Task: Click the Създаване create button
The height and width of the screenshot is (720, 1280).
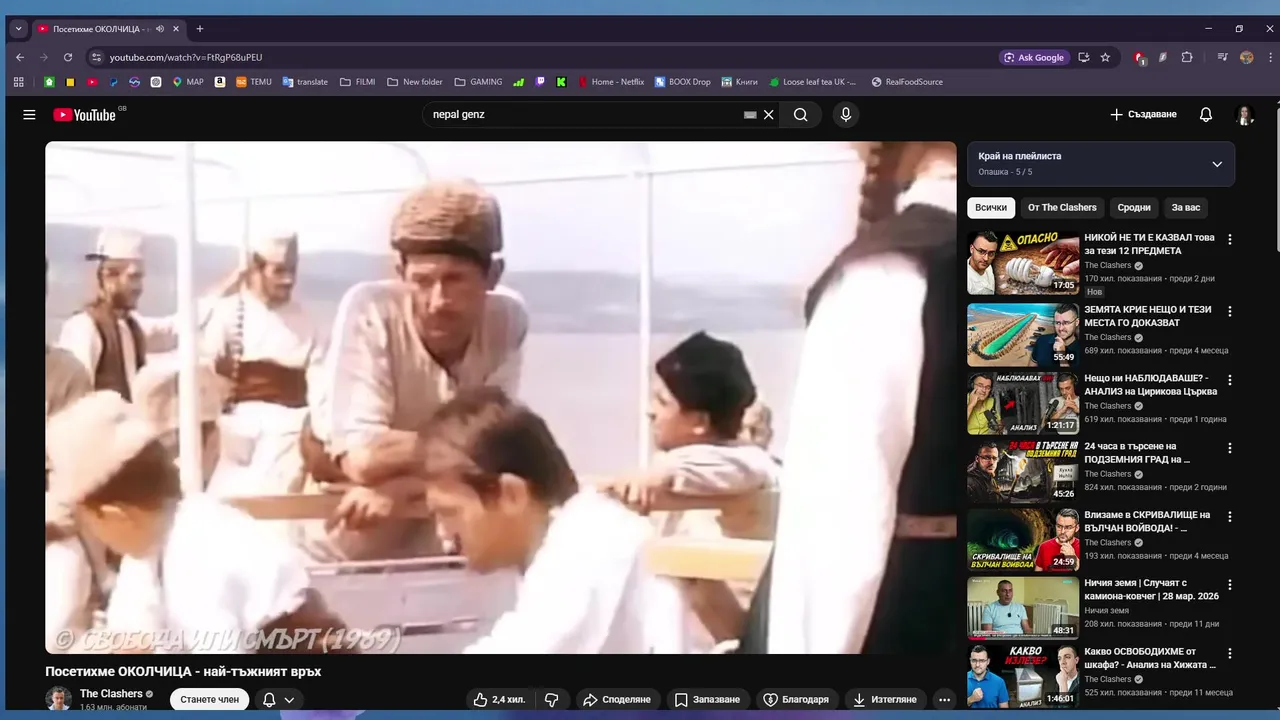Action: [1143, 115]
